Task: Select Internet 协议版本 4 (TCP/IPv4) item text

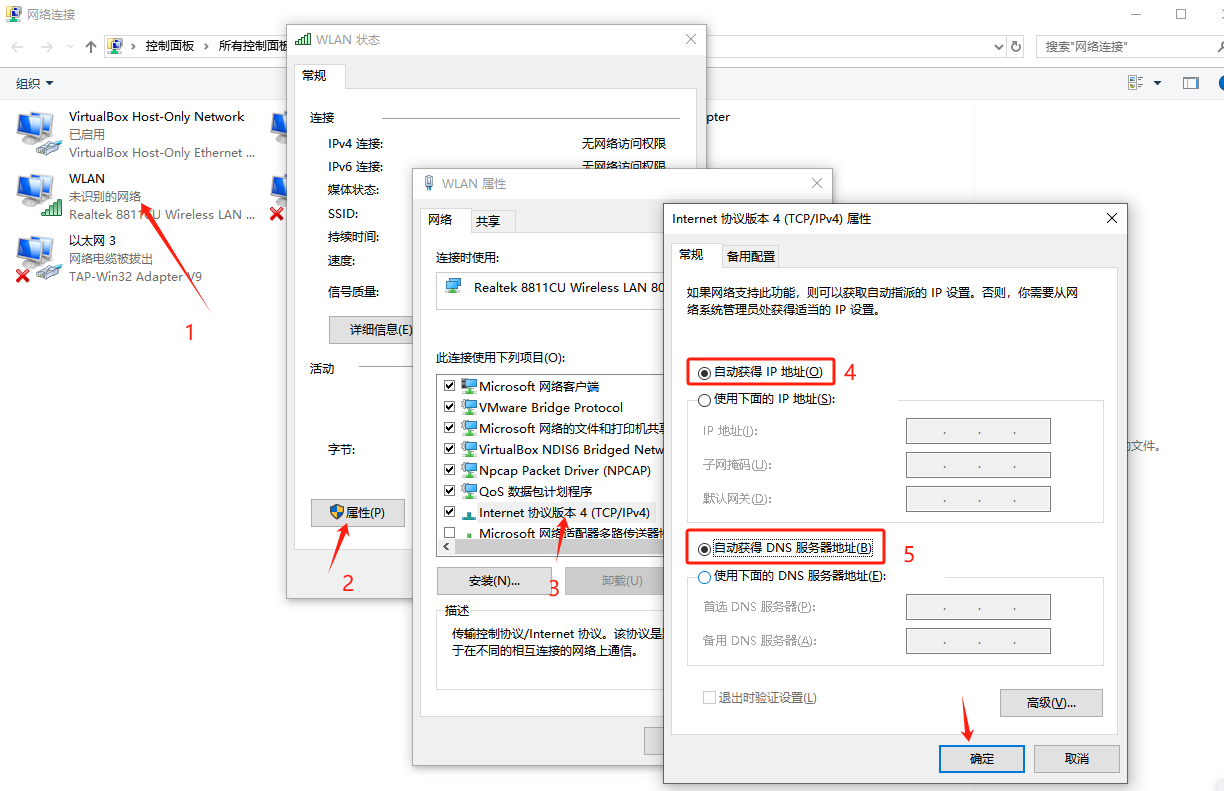Action: tap(564, 512)
